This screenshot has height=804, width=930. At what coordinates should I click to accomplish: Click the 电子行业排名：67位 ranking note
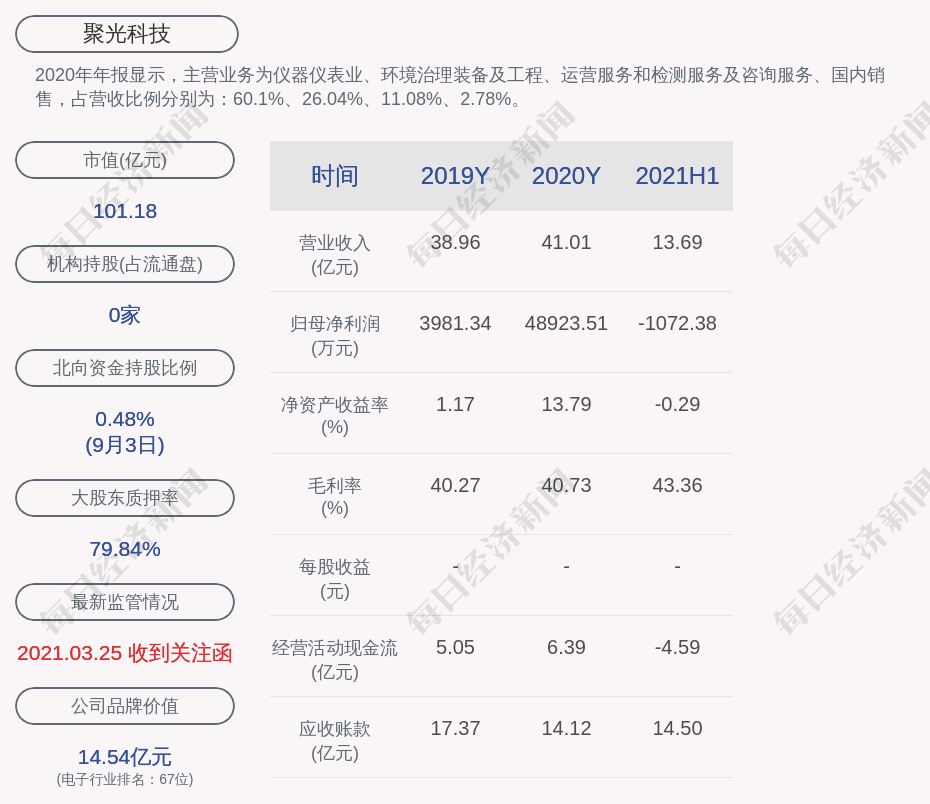(125, 779)
